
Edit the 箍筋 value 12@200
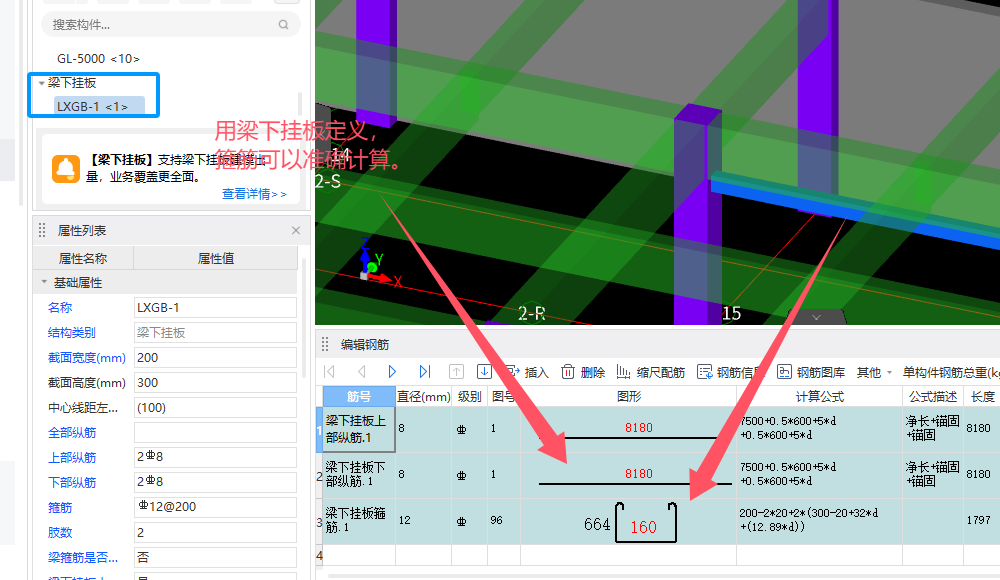click(215, 507)
